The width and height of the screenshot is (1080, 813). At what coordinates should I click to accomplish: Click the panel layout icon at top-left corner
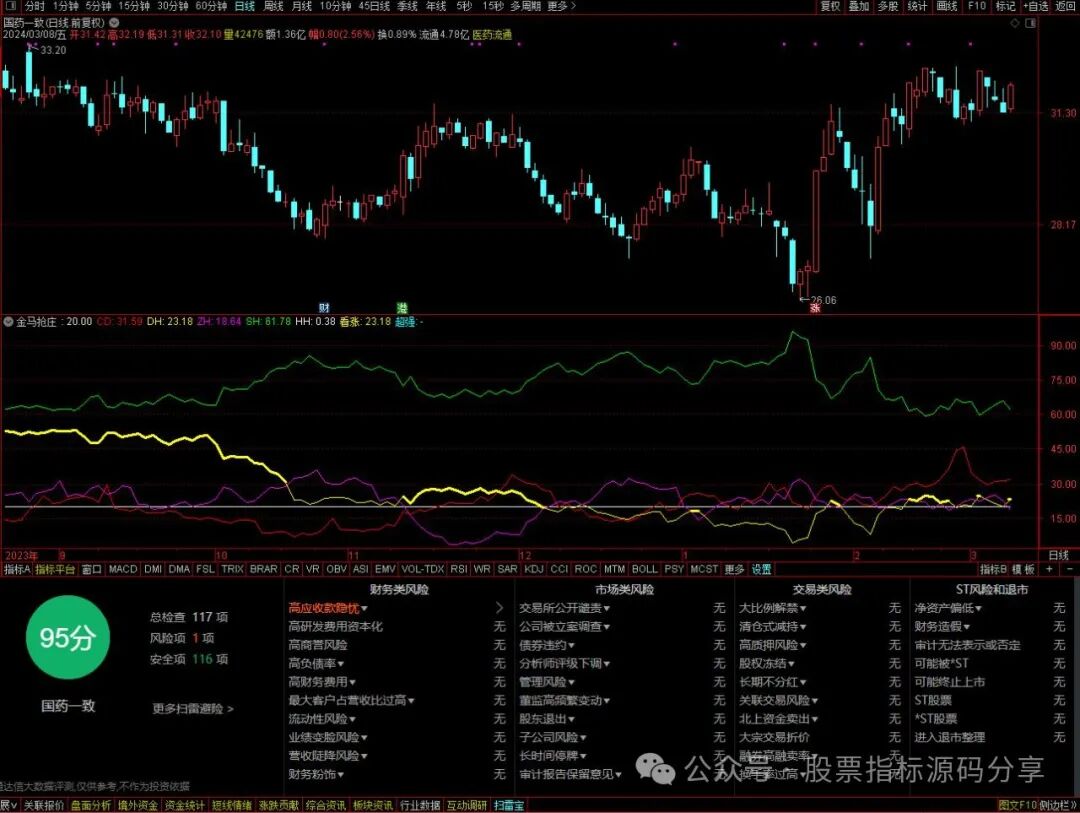(10, 6)
